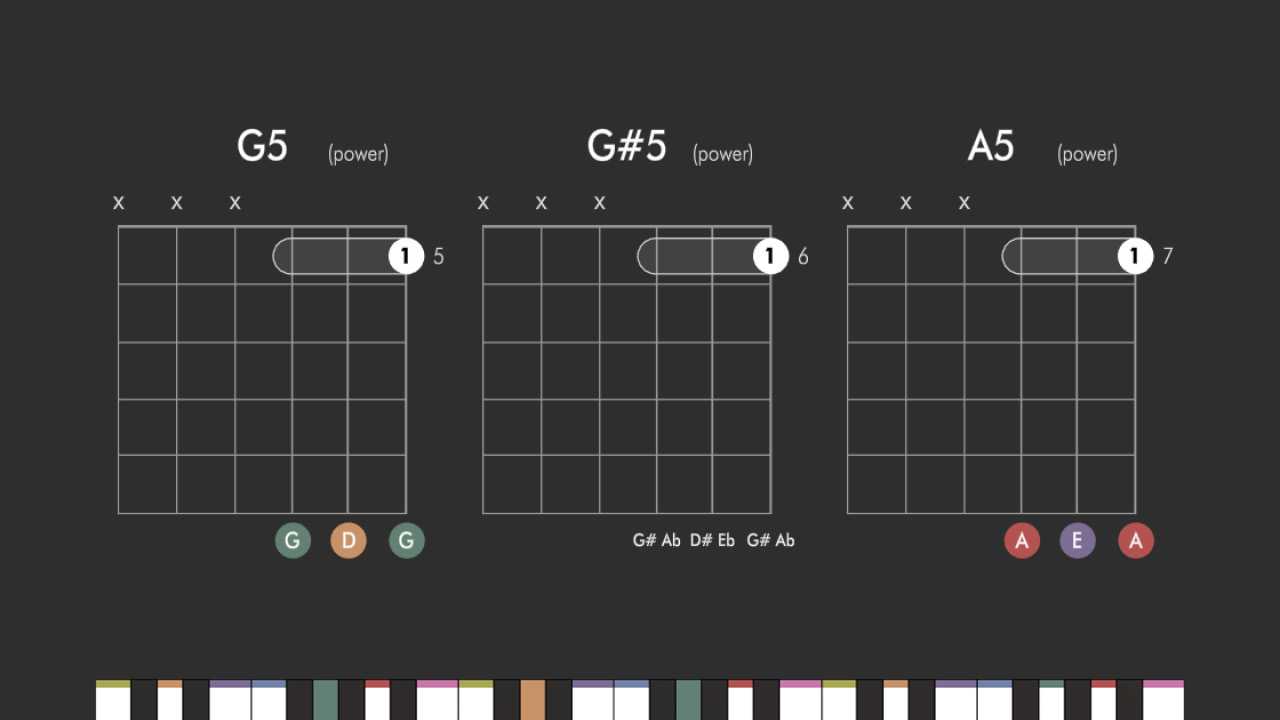This screenshot has width=1280, height=720.
Task: Click the (power) label beside A5
Action: tap(1087, 154)
